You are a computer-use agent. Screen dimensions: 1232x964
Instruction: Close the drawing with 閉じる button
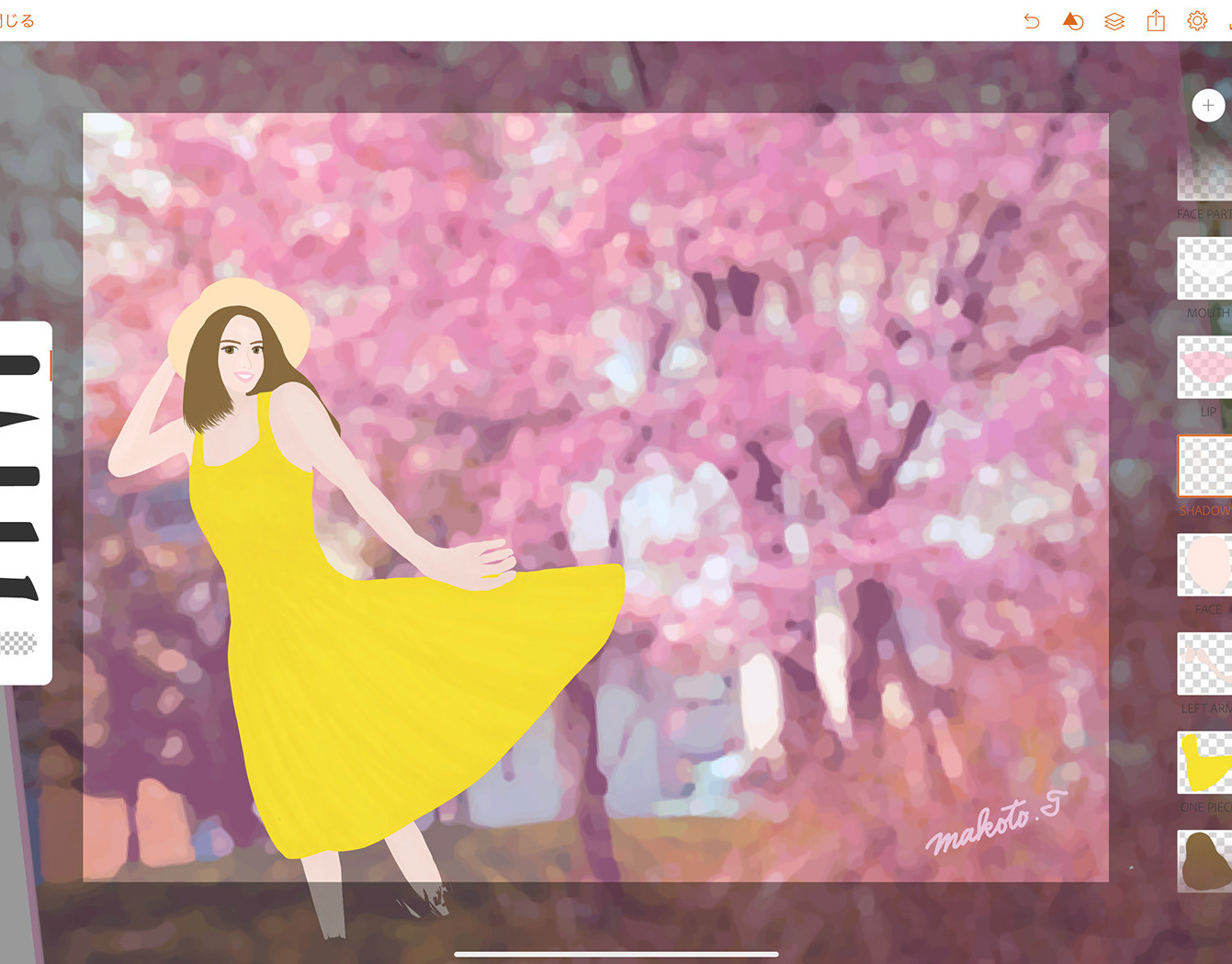click(x=17, y=20)
